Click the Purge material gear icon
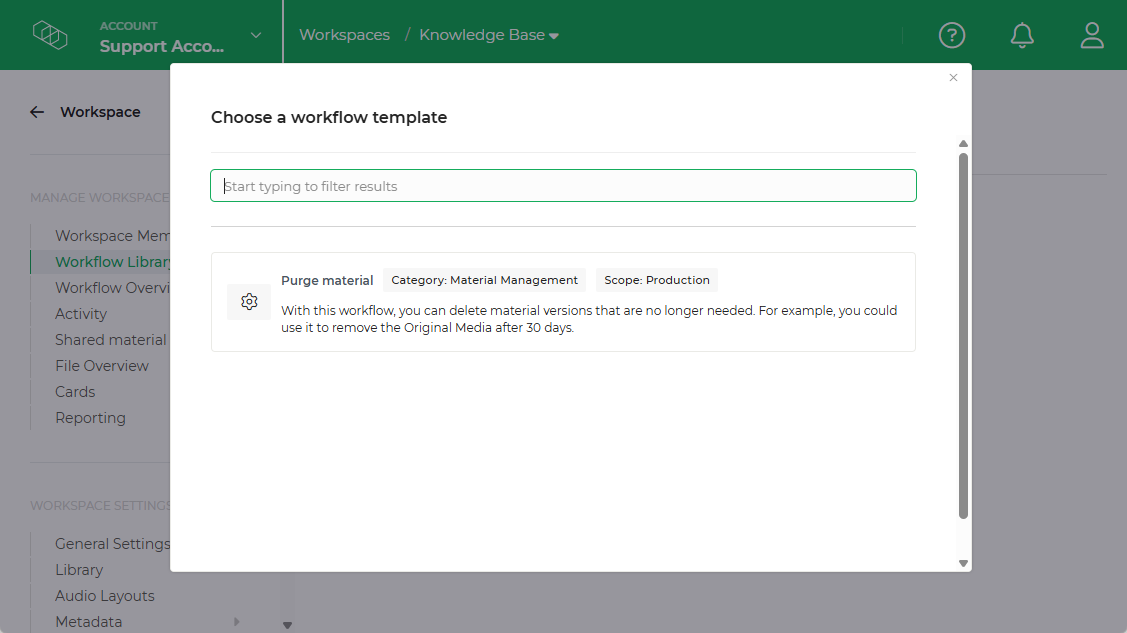 click(x=249, y=302)
